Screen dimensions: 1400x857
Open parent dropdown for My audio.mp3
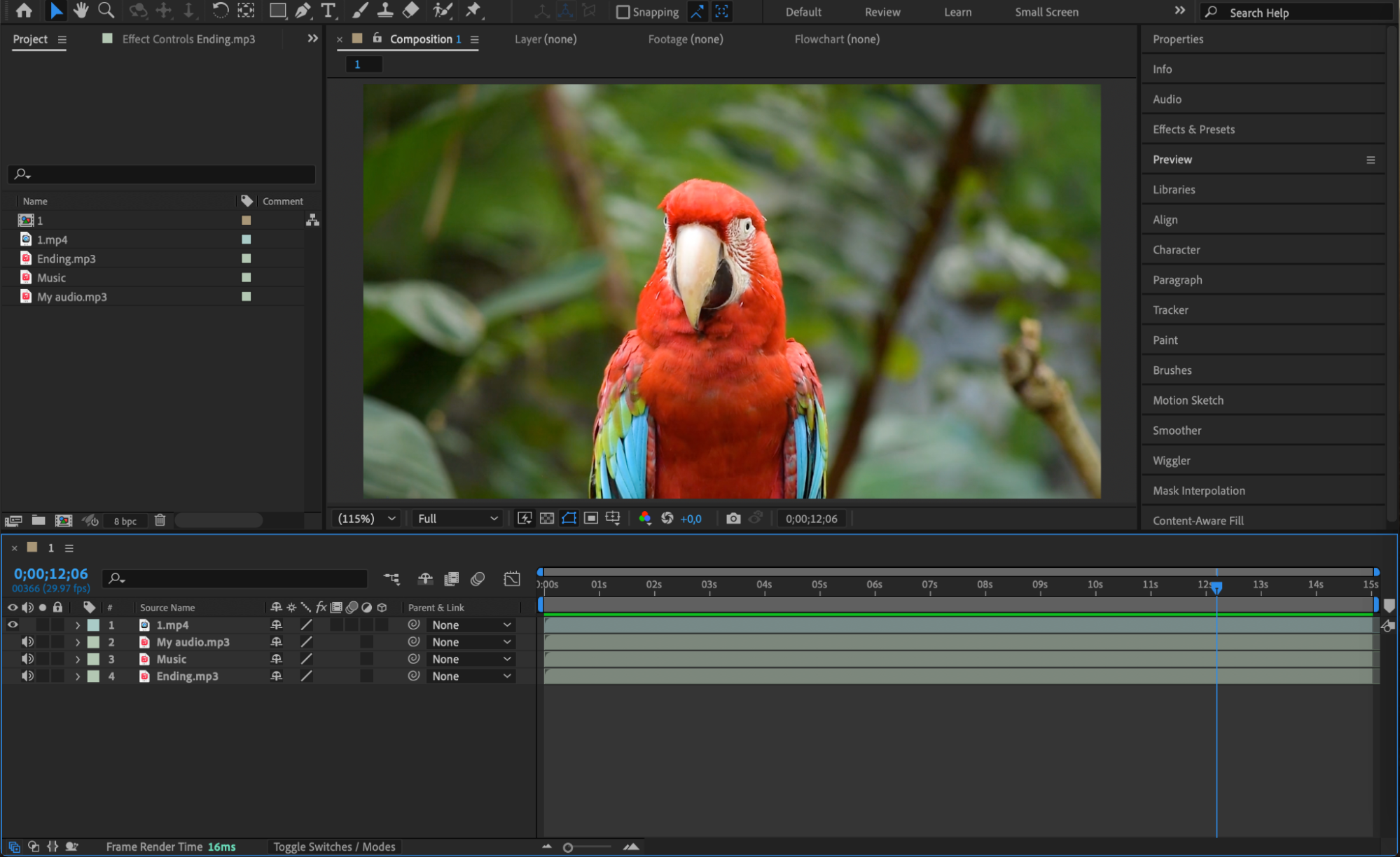coord(471,643)
